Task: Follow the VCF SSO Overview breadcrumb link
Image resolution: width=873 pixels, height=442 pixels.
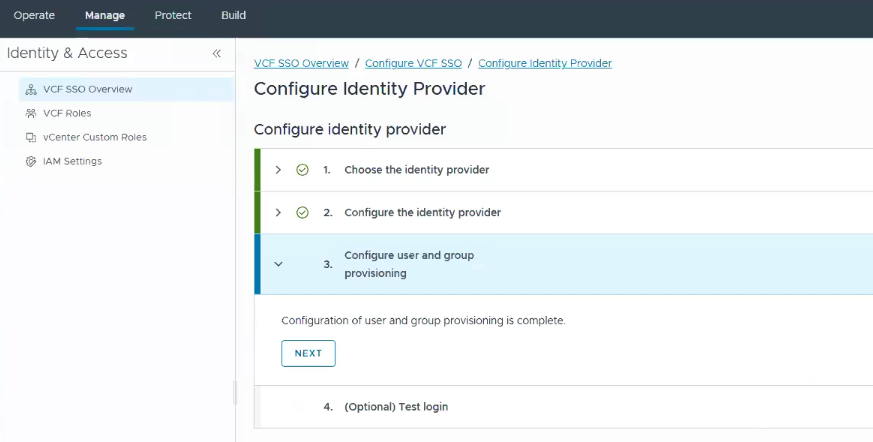Action: point(301,63)
